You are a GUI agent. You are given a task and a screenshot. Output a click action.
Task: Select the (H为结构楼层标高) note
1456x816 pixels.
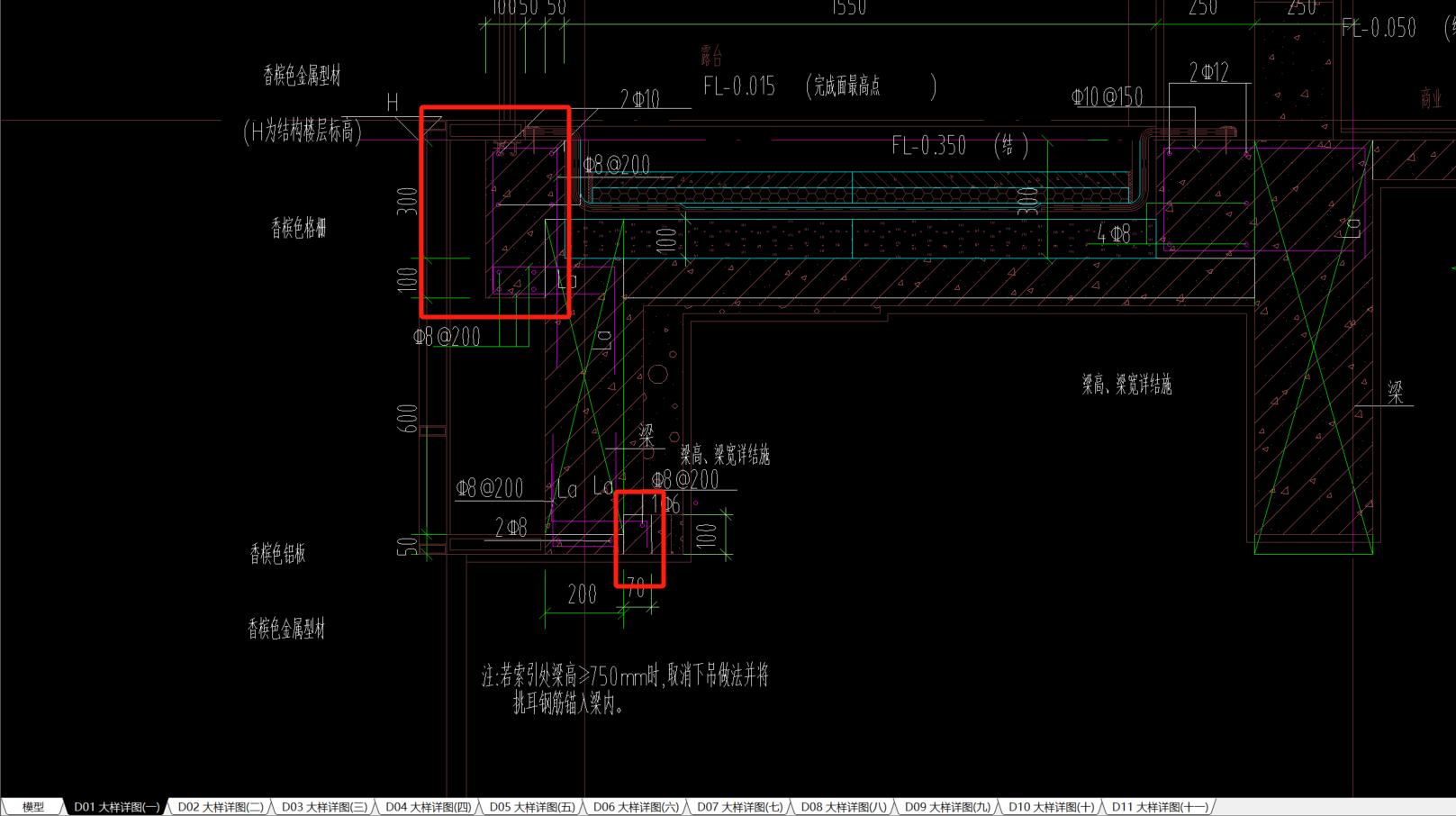coord(303,131)
